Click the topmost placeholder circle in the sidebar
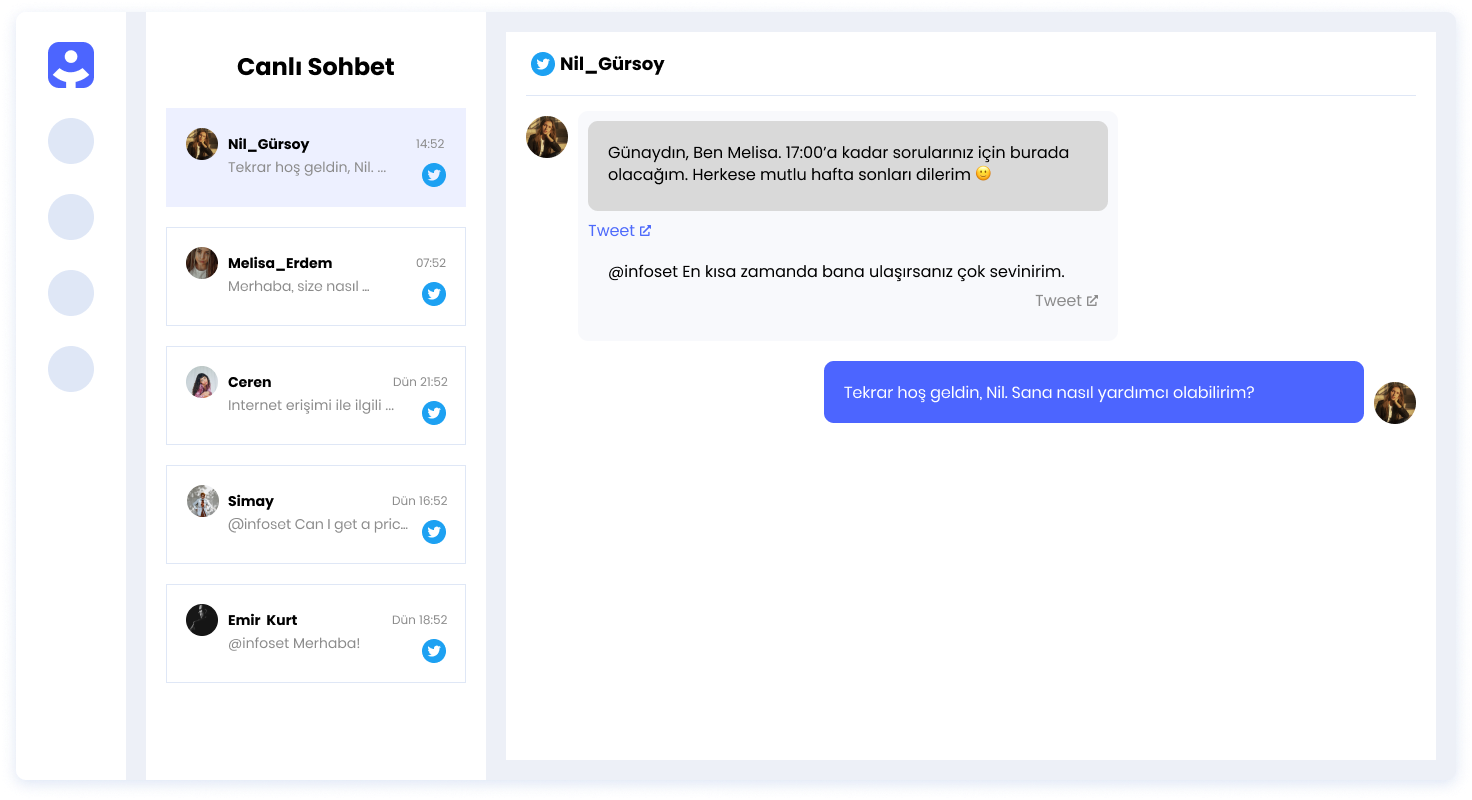 click(71, 141)
